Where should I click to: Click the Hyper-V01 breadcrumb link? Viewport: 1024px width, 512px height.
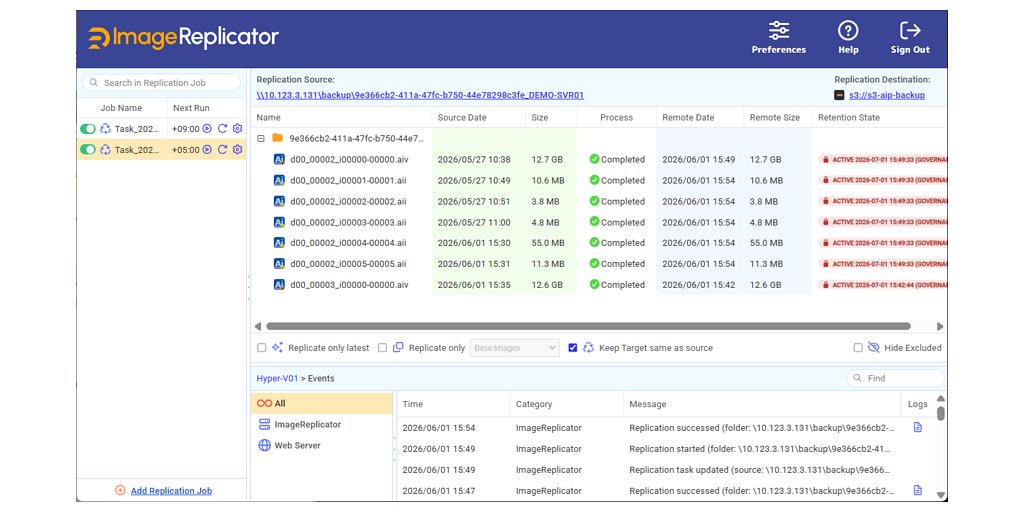pyautogui.click(x=277, y=378)
